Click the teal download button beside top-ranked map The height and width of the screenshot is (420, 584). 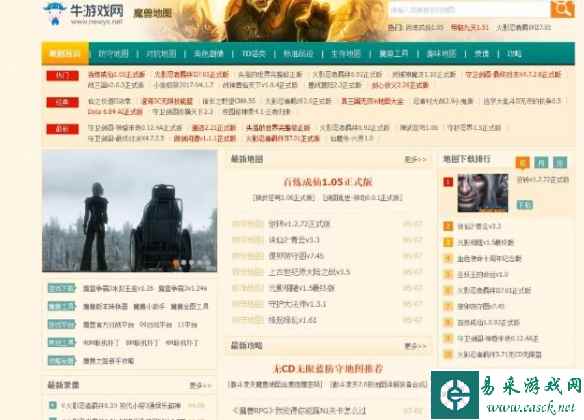pos(525,204)
